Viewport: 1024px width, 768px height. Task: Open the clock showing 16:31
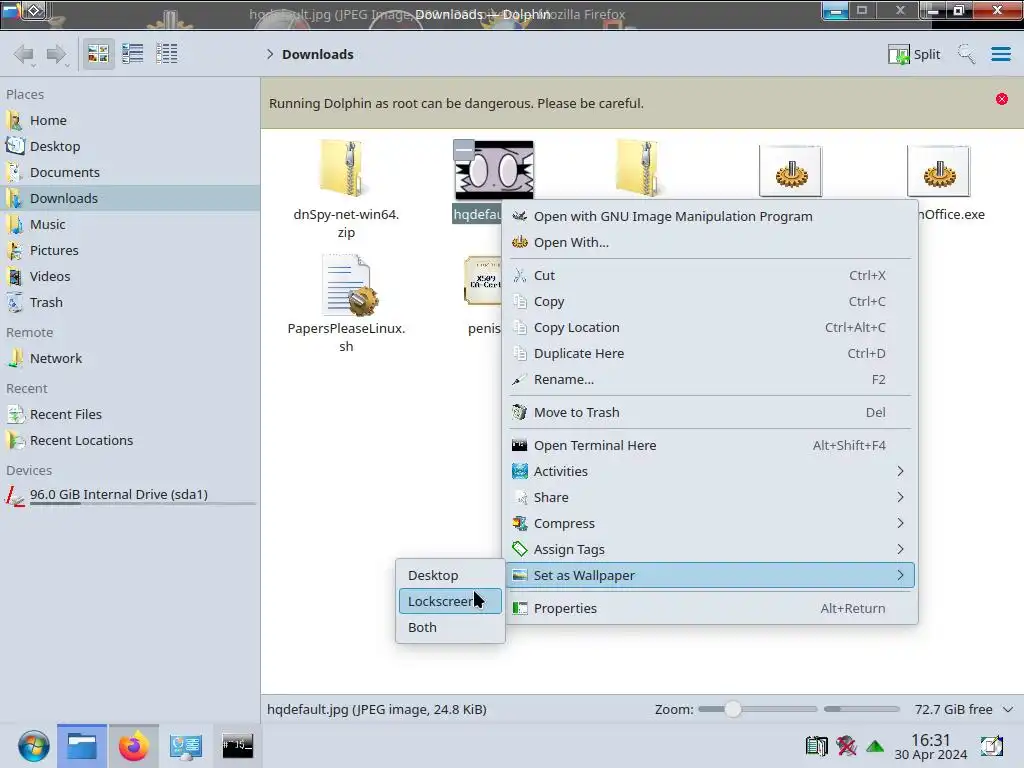click(x=931, y=746)
